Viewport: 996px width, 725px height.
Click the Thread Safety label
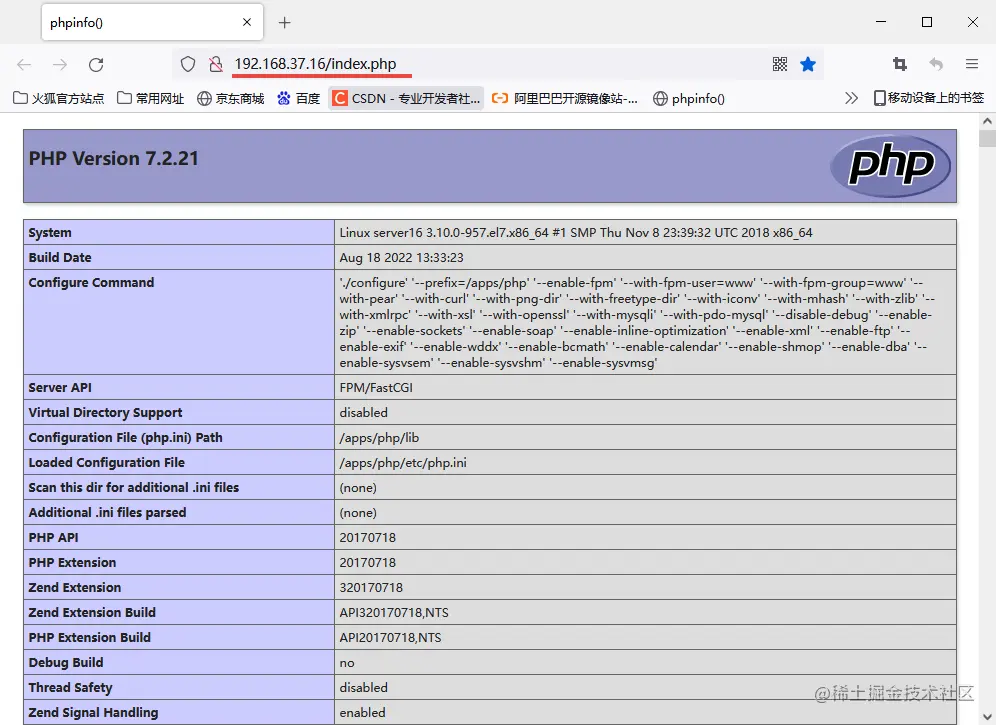(70, 688)
